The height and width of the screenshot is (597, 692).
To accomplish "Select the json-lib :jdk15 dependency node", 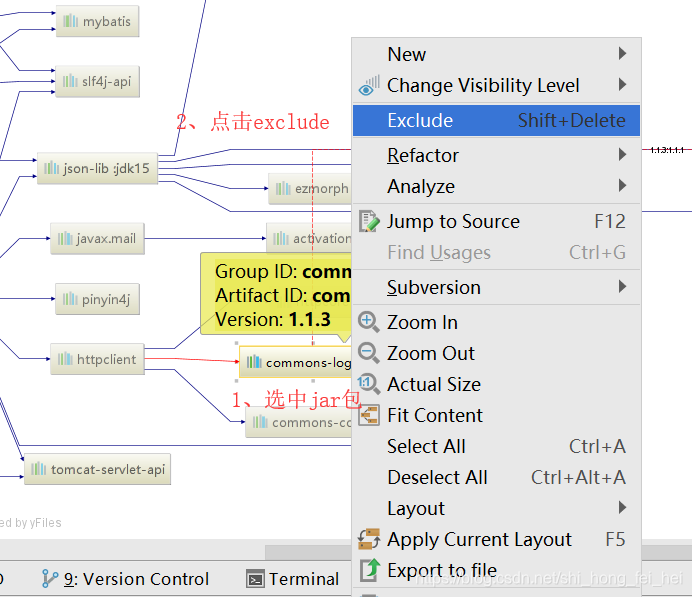I will click(x=98, y=168).
